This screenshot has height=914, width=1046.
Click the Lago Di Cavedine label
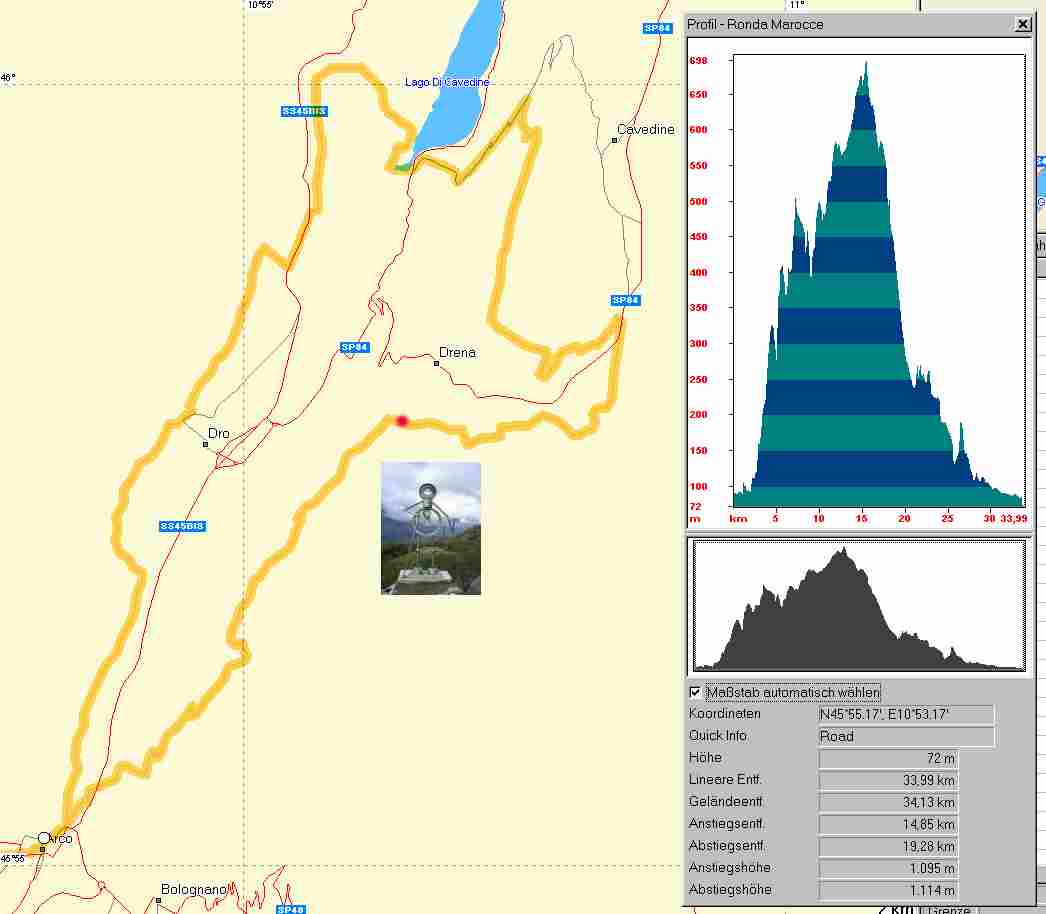pyautogui.click(x=447, y=82)
